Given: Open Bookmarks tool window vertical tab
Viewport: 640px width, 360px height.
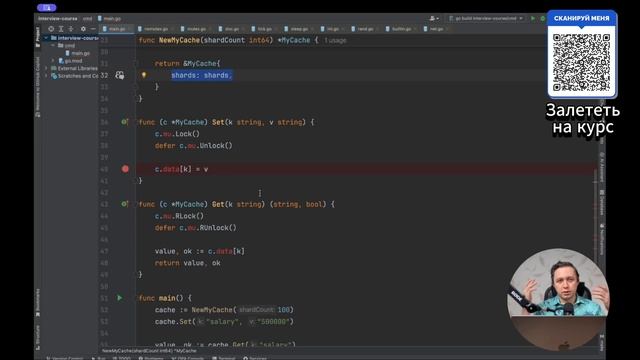Looking at the screenshot, I should pyautogui.click(x=38, y=302).
